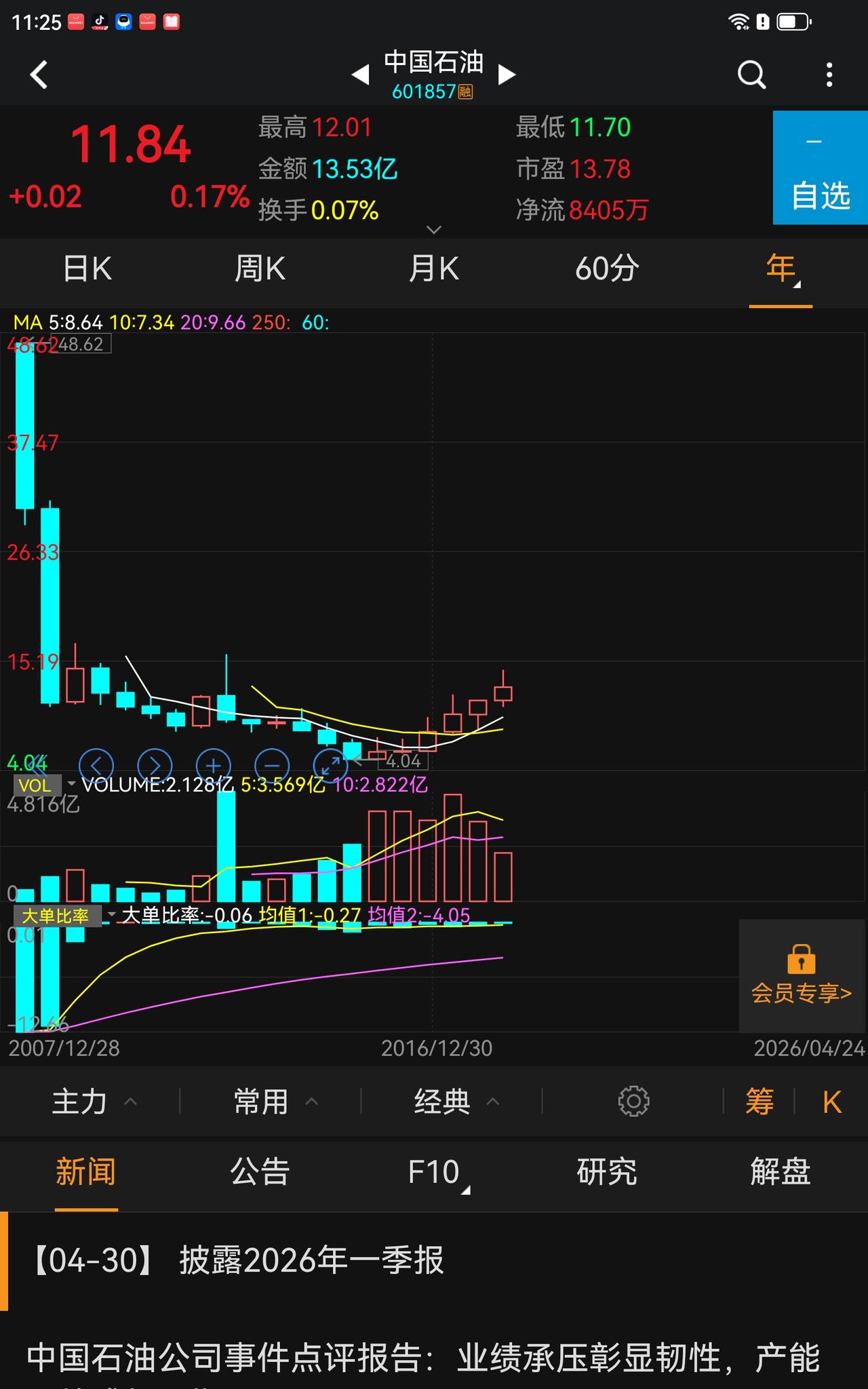868x1389 pixels.
Task: Tap the MA values legend line
Action: 172,322
